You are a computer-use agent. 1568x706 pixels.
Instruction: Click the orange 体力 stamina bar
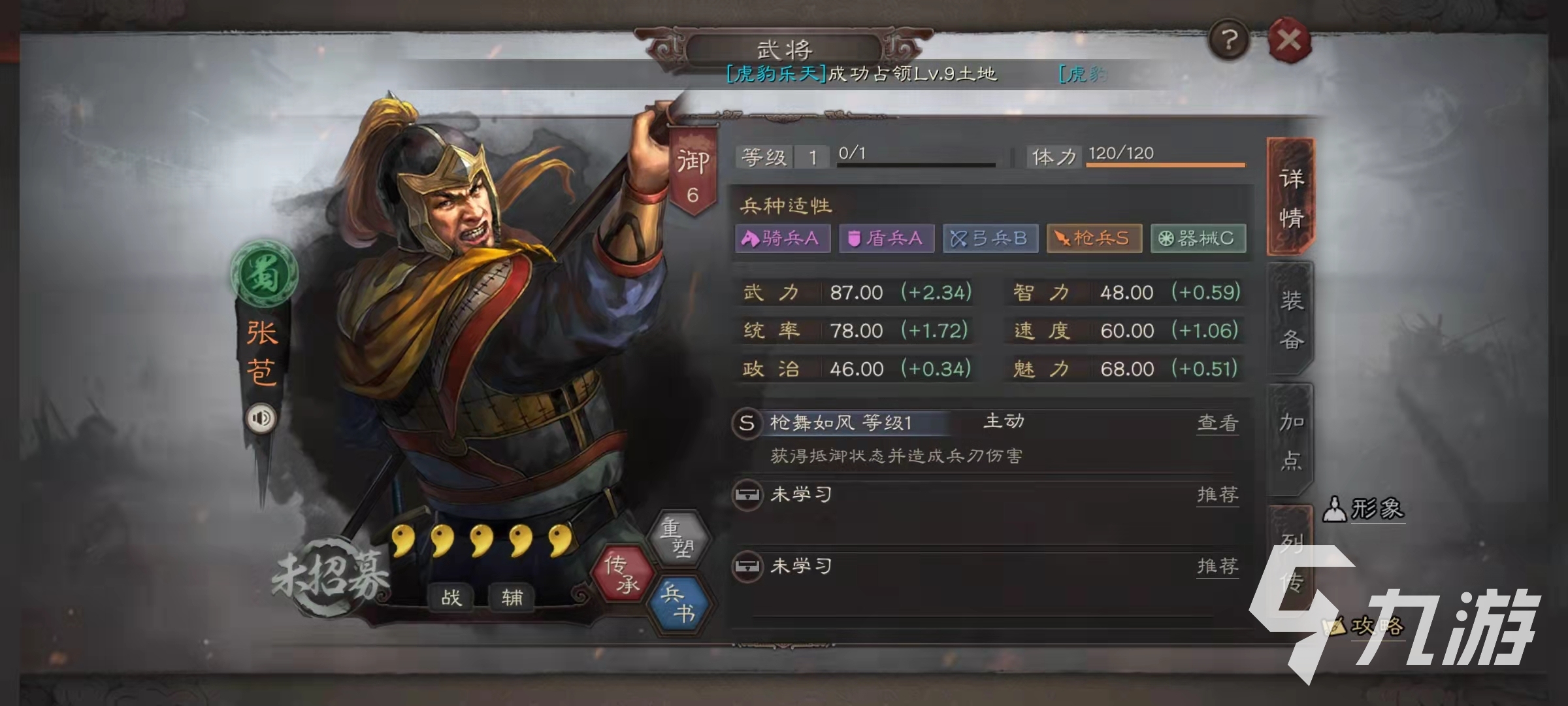1166,165
